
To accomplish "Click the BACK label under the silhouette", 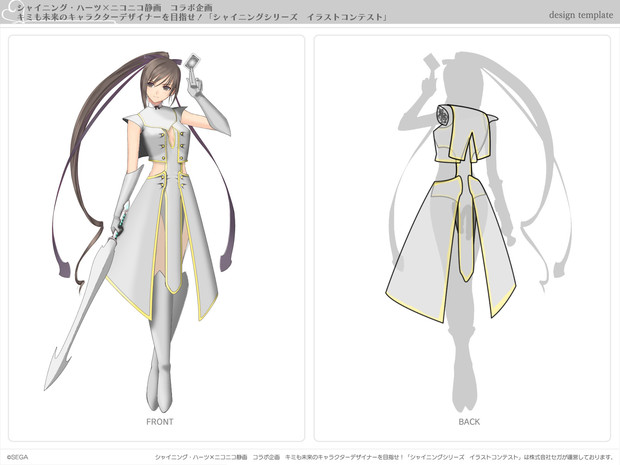I will coord(469,422).
